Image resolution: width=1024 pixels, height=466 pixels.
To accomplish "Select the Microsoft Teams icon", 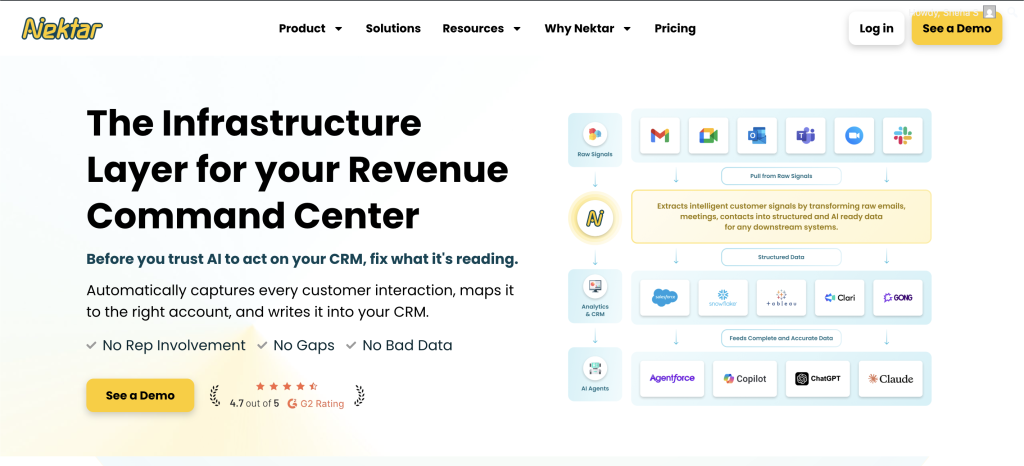I will pos(805,136).
